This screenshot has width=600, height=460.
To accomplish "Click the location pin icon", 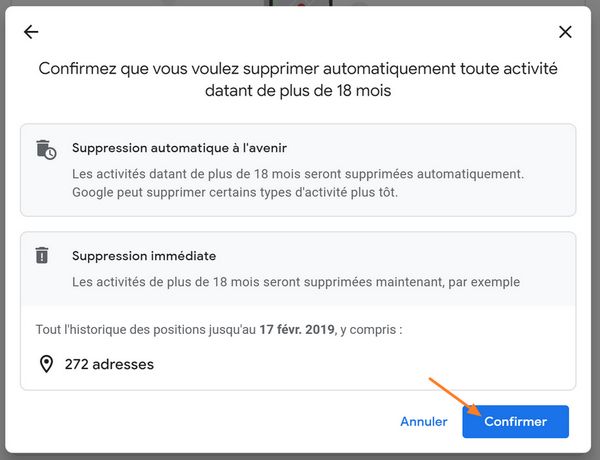I will coord(46,364).
